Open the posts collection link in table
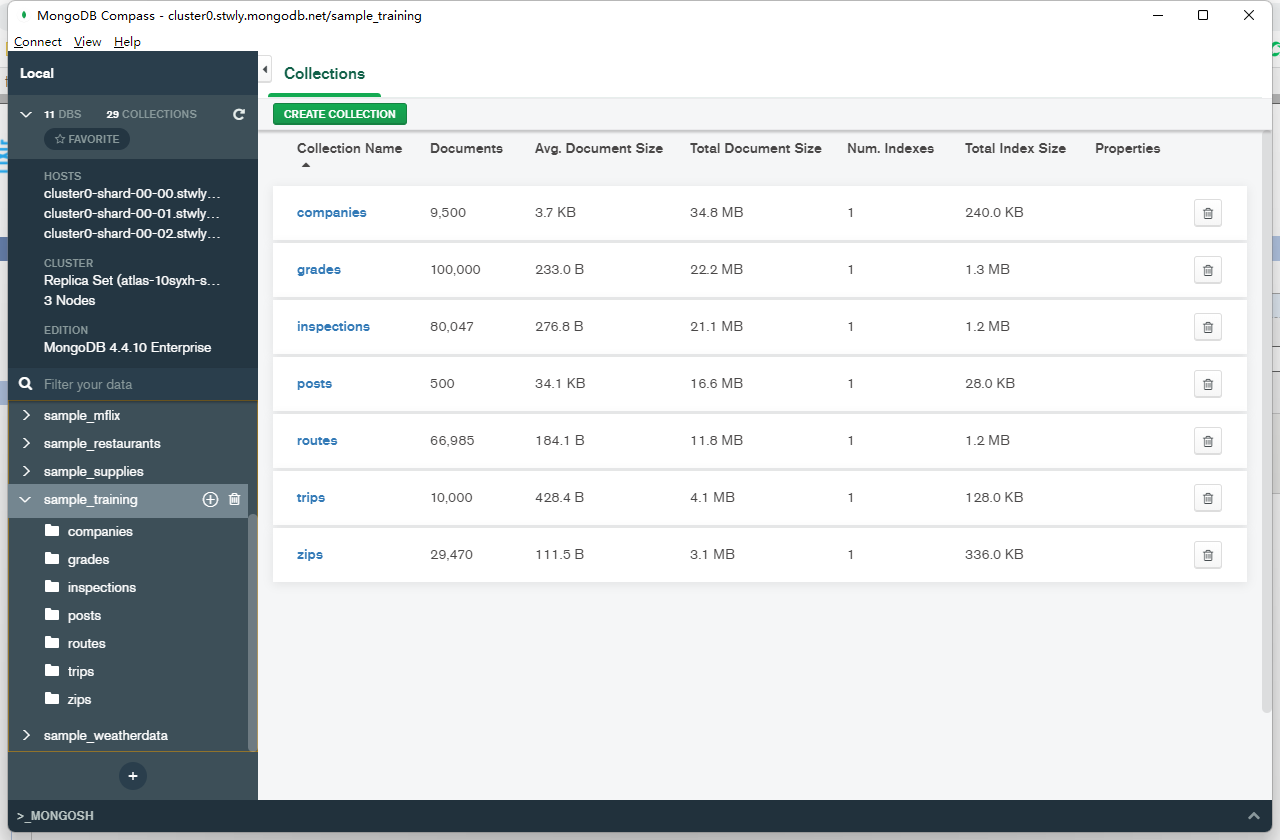This screenshot has height=840, width=1280. pyautogui.click(x=314, y=384)
